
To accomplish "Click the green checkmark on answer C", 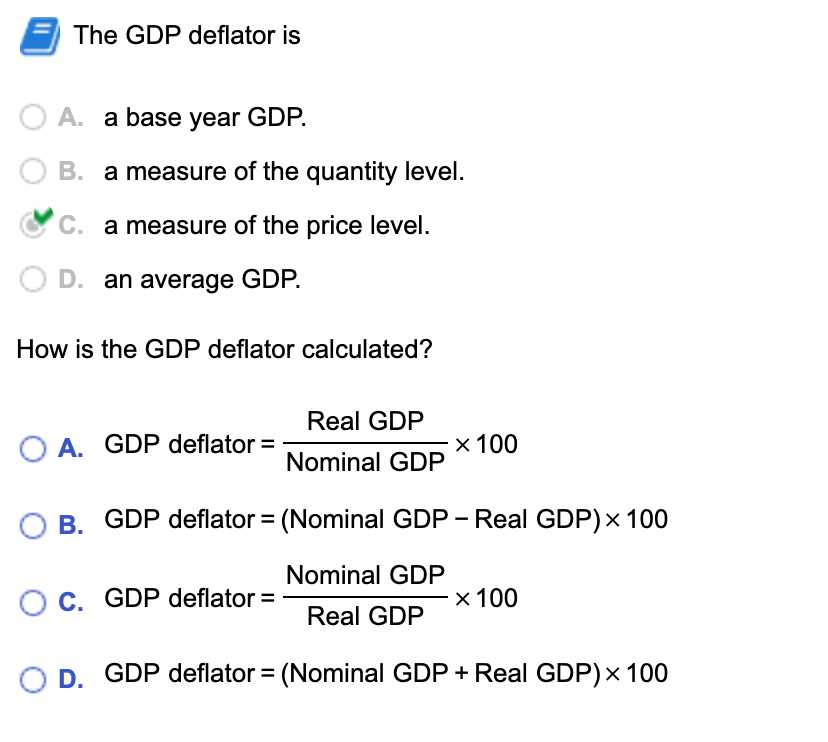I will point(43,215).
